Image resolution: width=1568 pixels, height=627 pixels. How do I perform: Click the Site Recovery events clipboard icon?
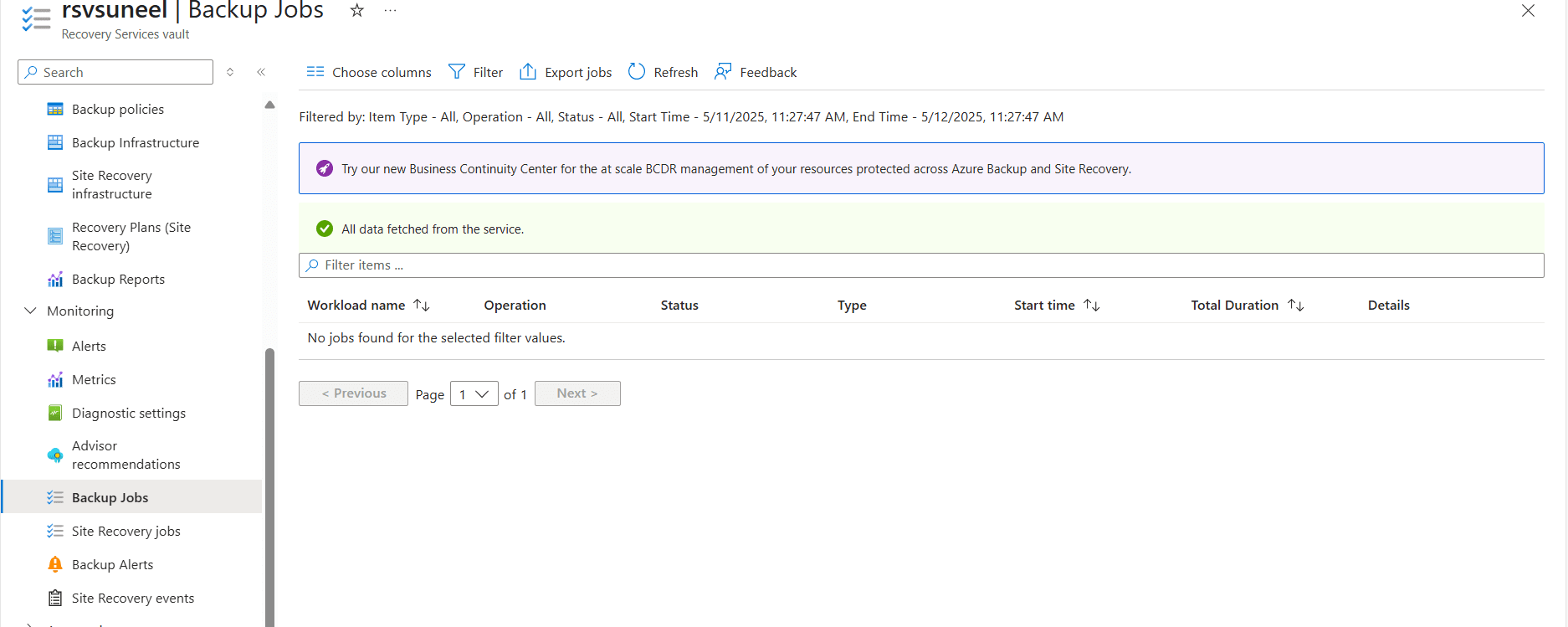coord(55,598)
